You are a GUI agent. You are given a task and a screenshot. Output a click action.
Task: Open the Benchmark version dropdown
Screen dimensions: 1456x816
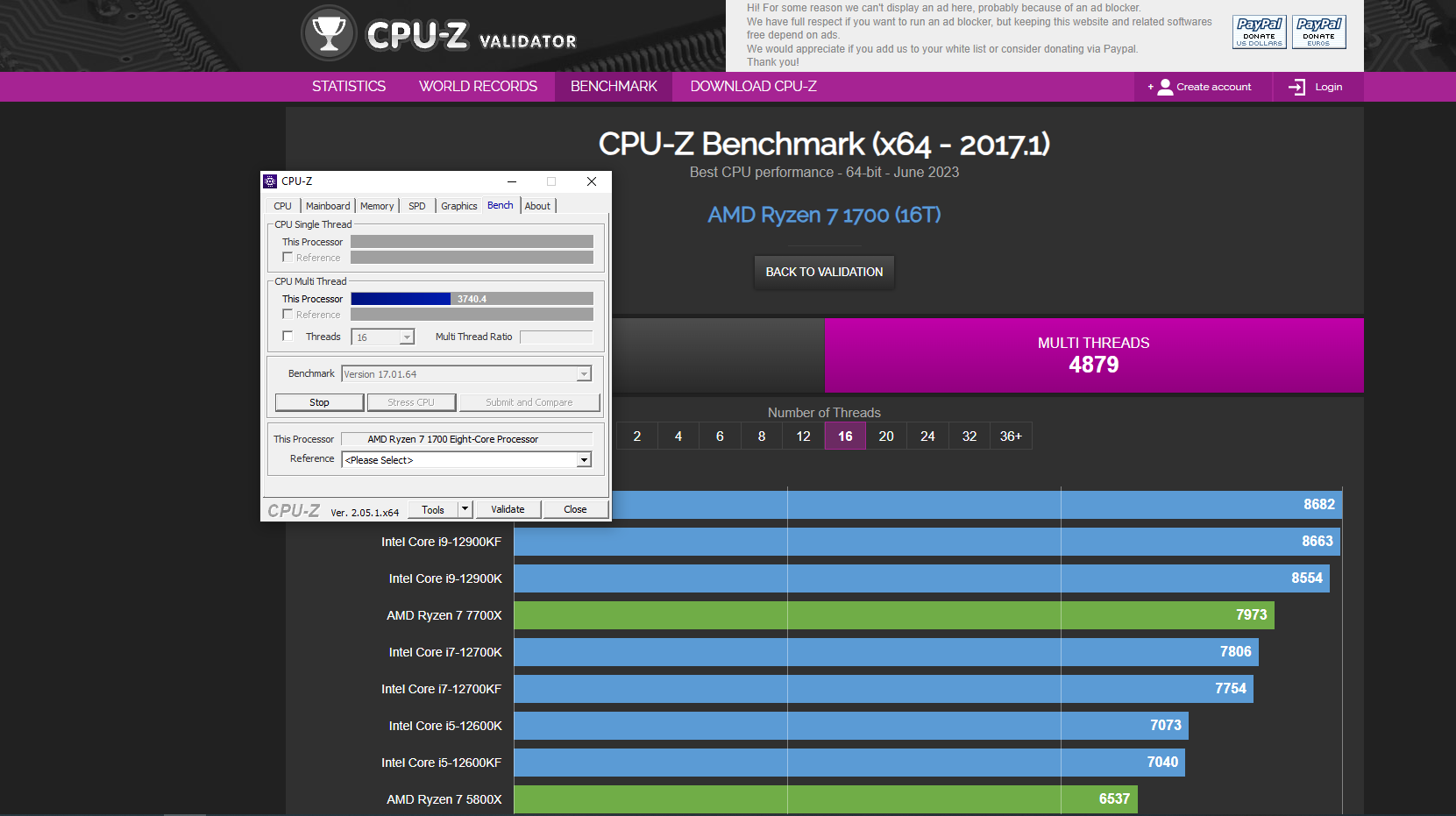tap(584, 374)
